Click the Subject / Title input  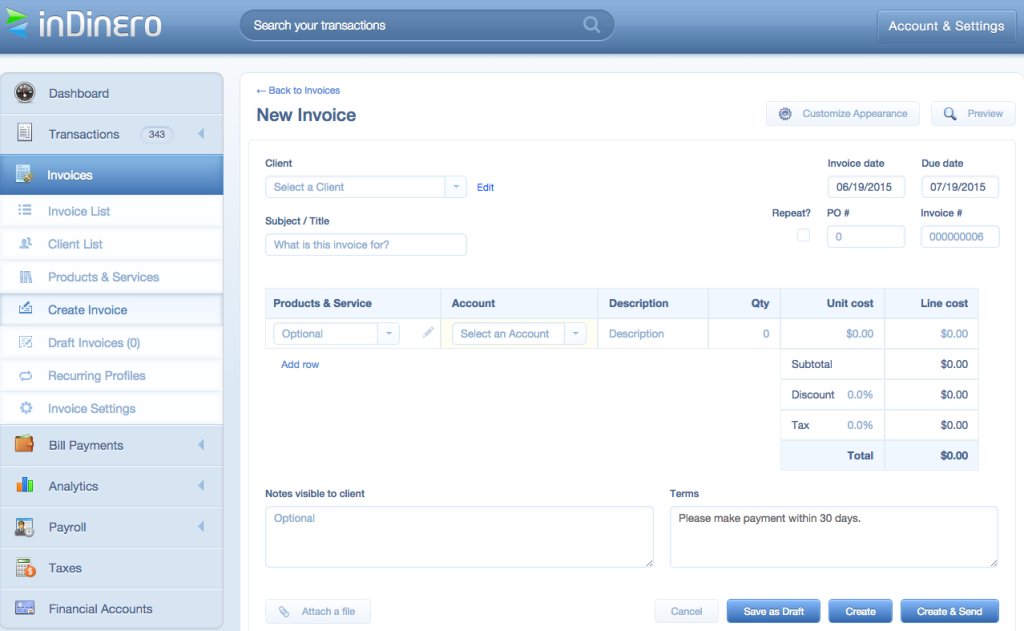(366, 244)
